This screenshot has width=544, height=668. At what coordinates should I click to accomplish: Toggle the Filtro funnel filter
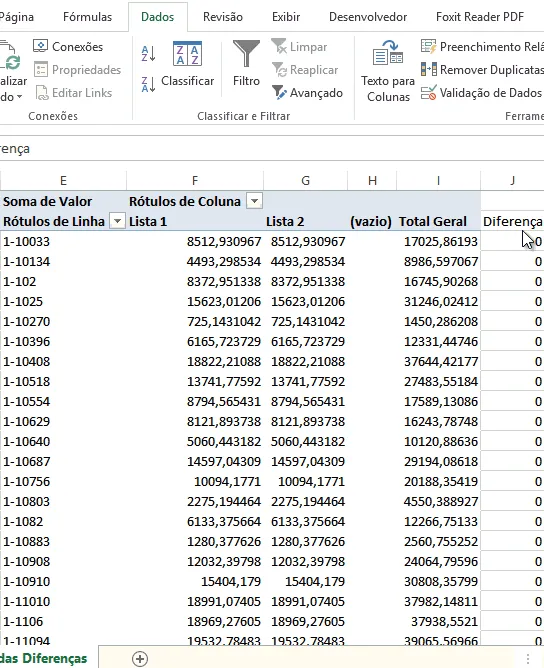[246, 63]
